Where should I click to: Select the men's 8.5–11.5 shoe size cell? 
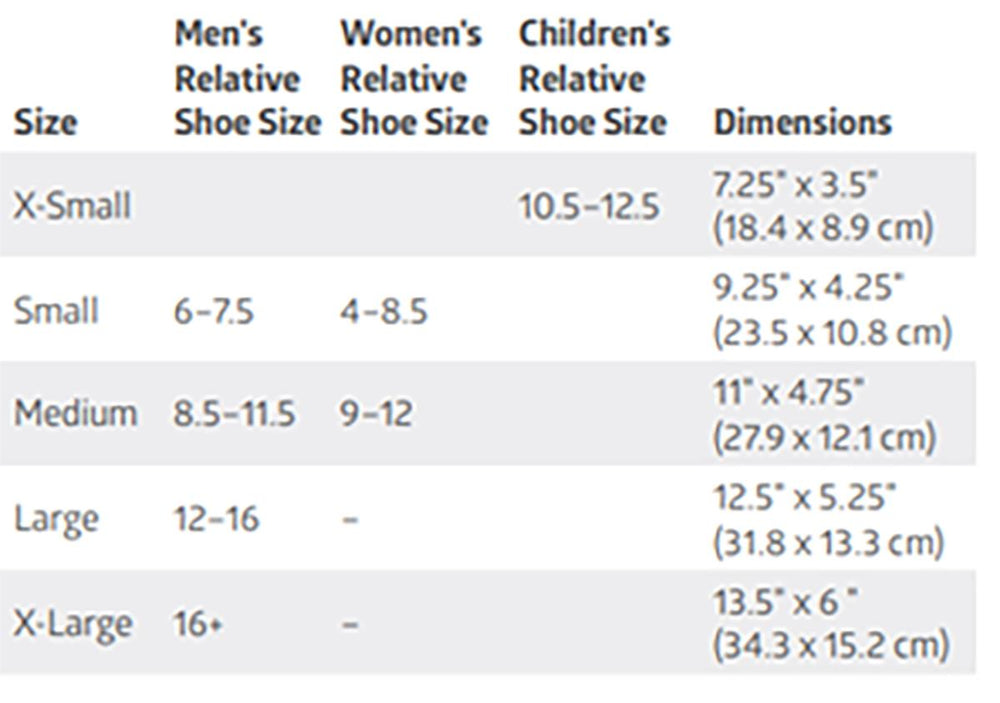[235, 415]
